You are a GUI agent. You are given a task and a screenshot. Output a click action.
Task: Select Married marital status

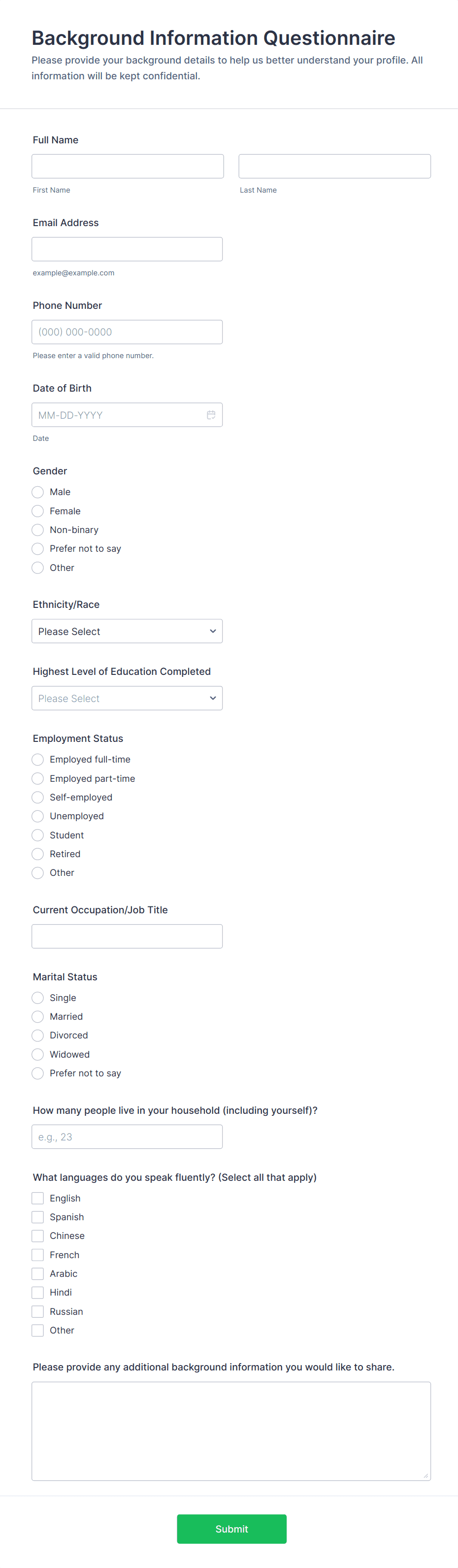pyautogui.click(x=38, y=1017)
